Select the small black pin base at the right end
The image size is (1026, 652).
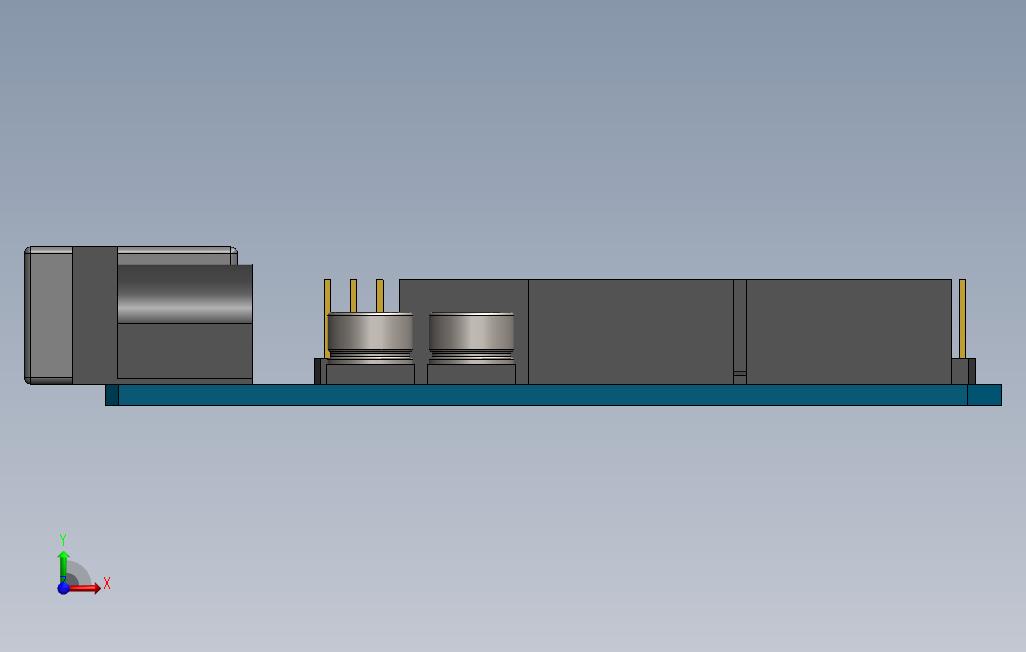963,371
